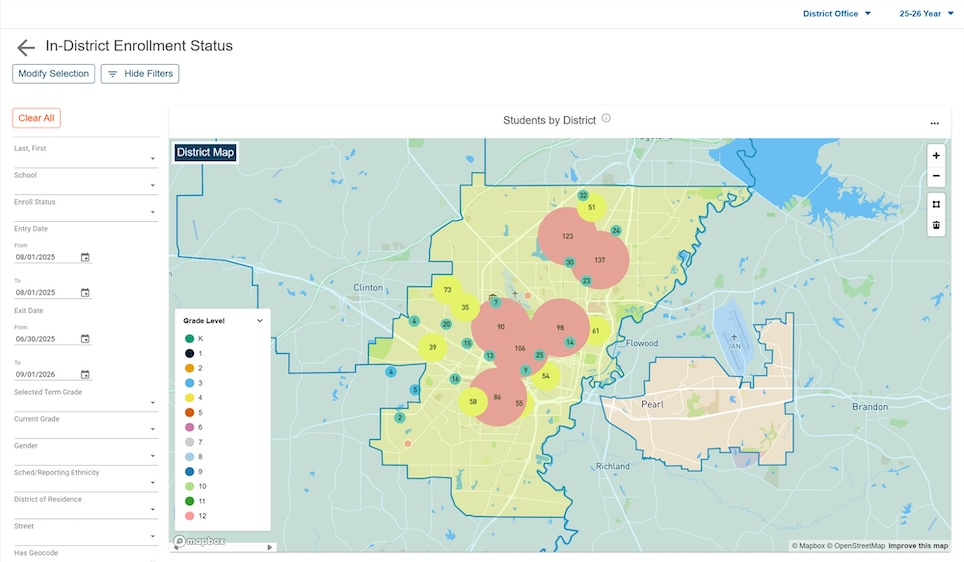Click the trash delete icon on map
Viewport: 964px width, 562px height.
(x=936, y=225)
